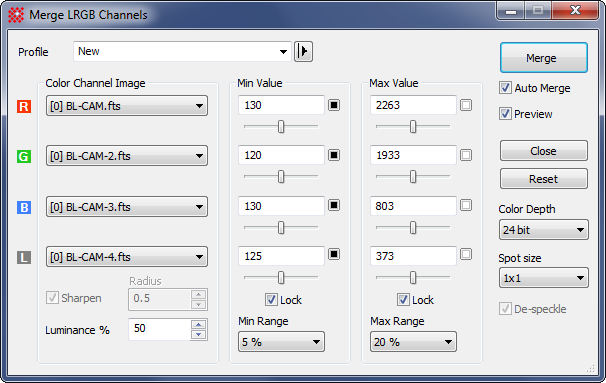Expand the Spot size 1x1 dropdown
Image resolution: width=606 pixels, height=383 pixels.
(x=544, y=278)
